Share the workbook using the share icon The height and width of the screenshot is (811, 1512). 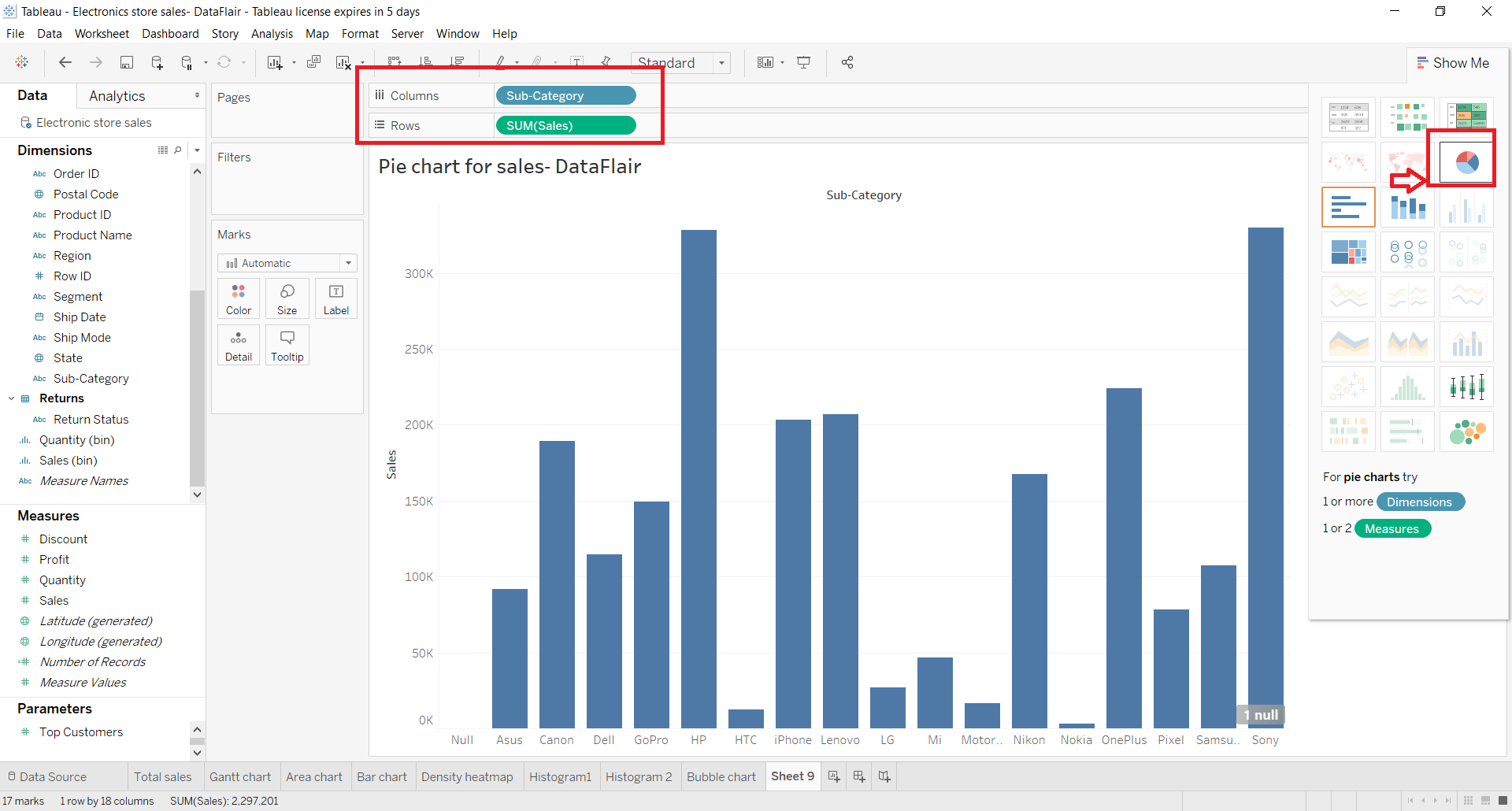click(x=847, y=62)
